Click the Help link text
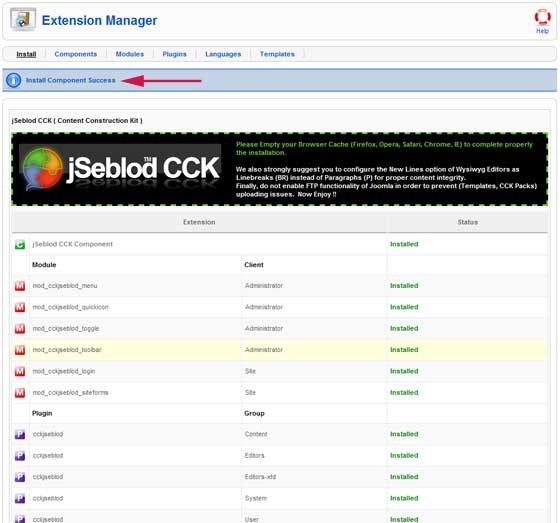The width and height of the screenshot is (560, 523). tap(542, 31)
